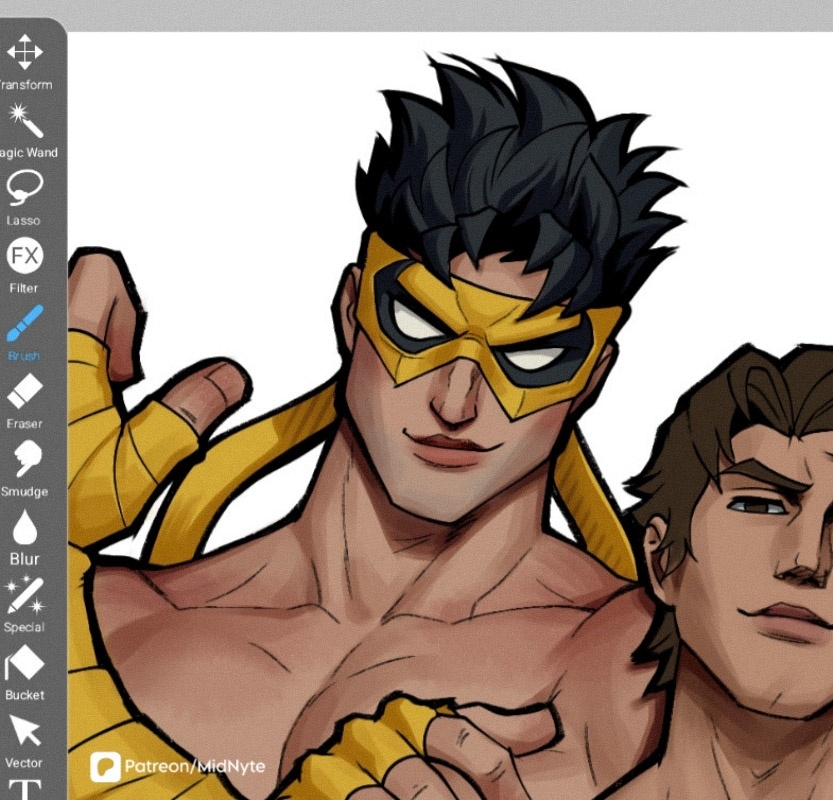Click the gray bar above the canvas
833x800 pixels.
click(x=450, y=14)
